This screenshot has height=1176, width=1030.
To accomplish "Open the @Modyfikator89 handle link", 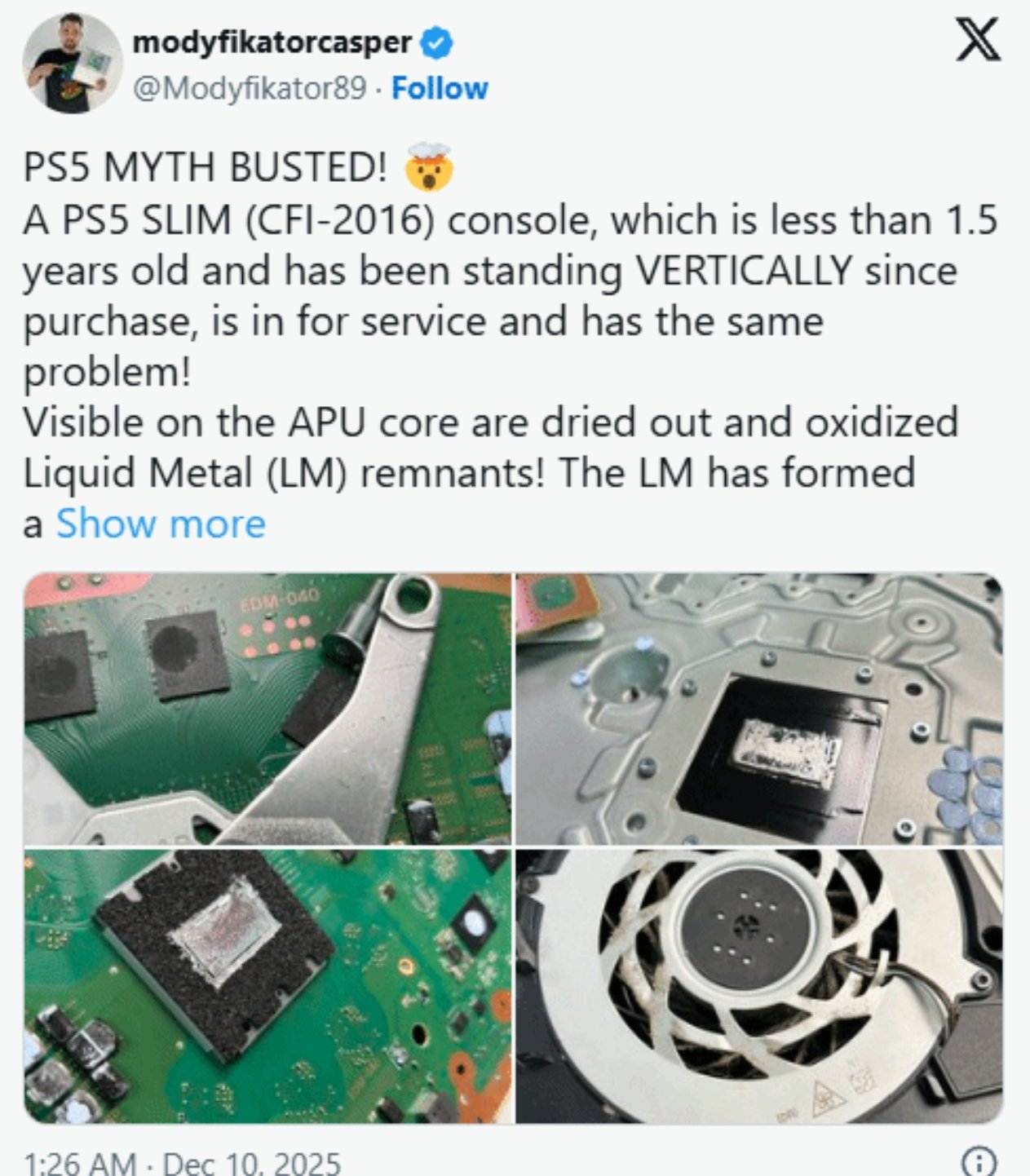I will click(x=249, y=88).
